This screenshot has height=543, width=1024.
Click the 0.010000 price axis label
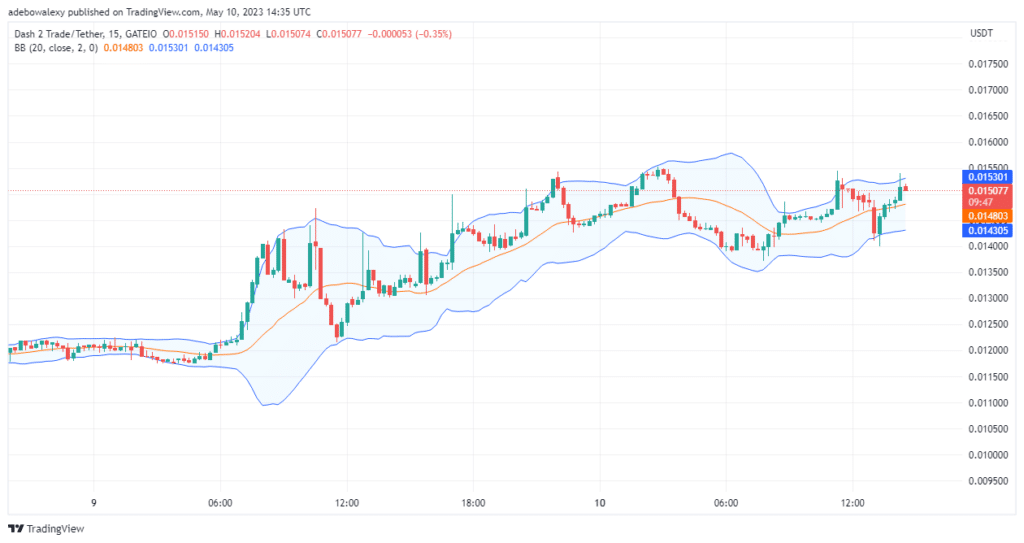coord(988,455)
